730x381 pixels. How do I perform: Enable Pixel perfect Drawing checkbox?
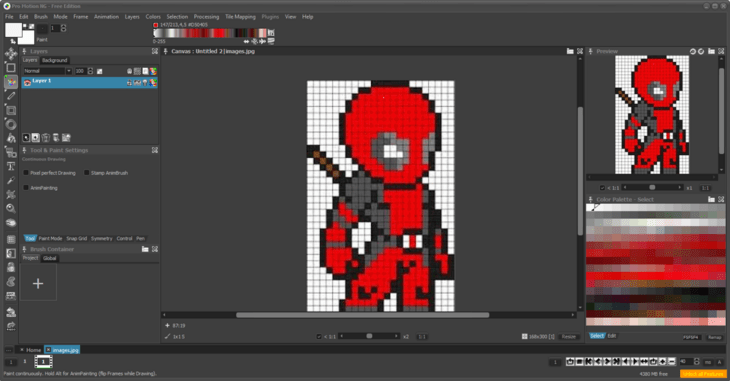pos(26,173)
